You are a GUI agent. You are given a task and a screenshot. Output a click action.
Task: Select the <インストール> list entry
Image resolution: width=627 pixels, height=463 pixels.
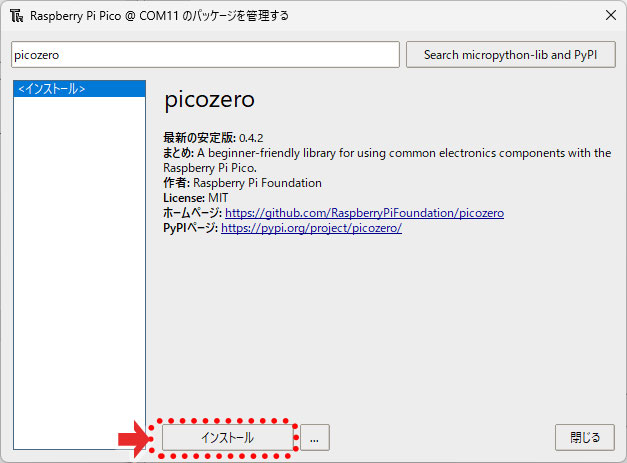[79, 89]
